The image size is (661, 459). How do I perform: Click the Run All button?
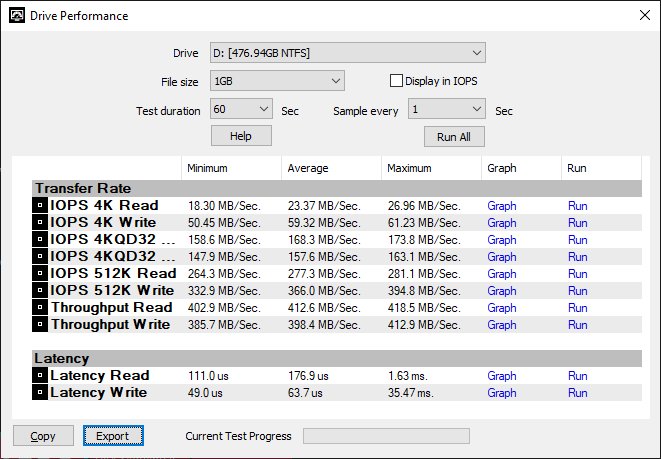coord(454,137)
